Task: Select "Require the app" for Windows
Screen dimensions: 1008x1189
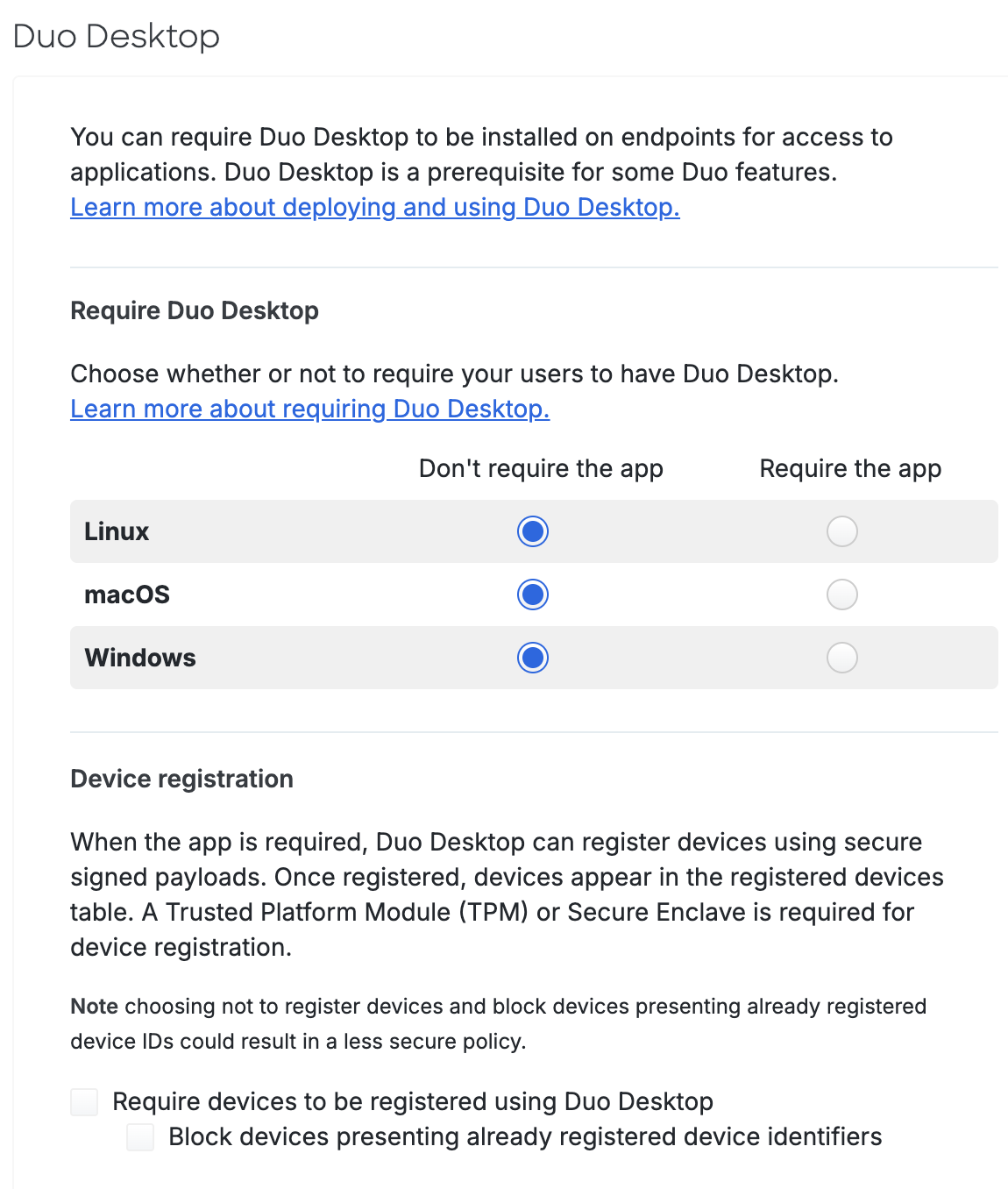Action: pyautogui.click(x=841, y=658)
